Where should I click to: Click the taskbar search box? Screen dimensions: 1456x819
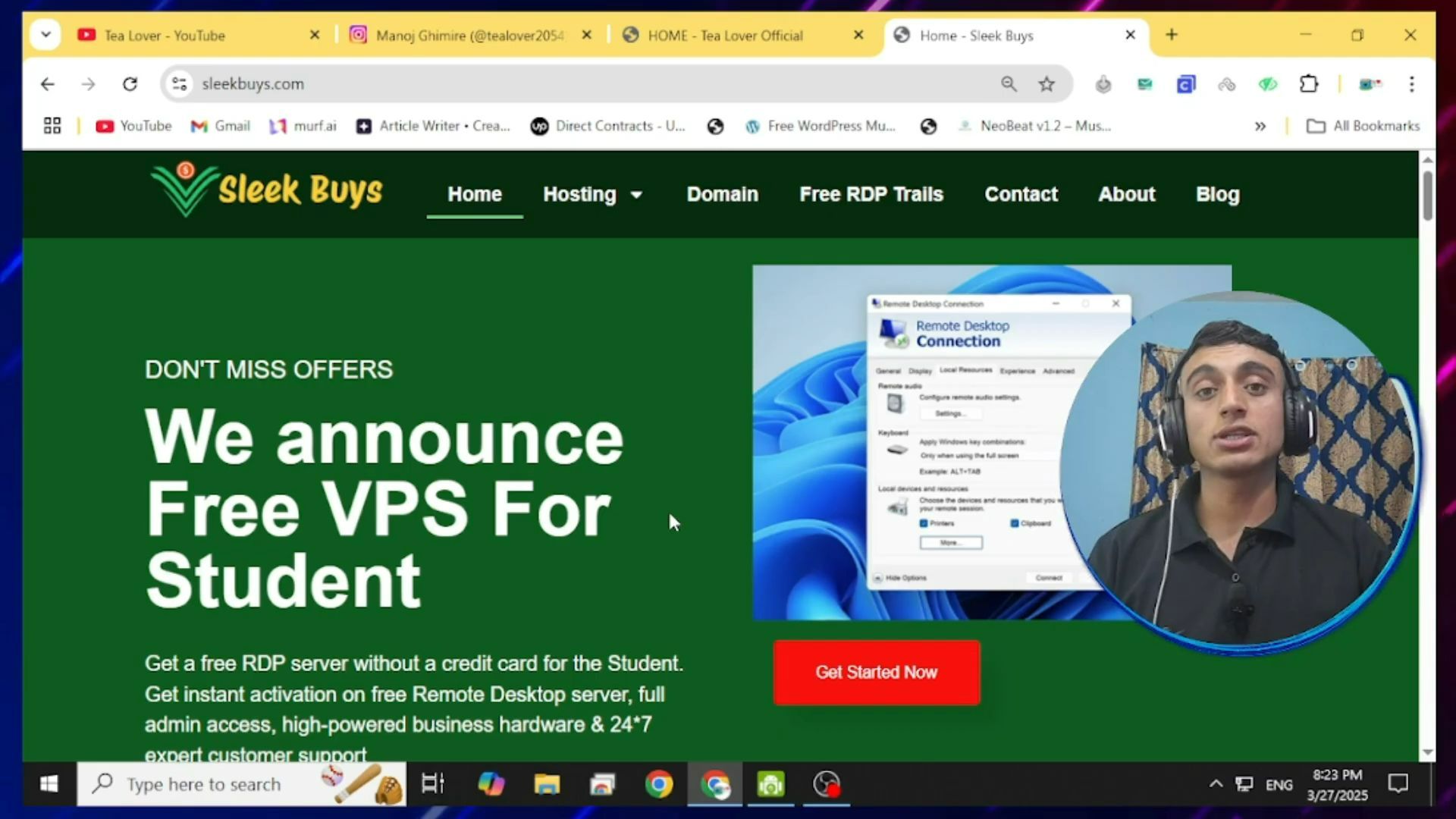[241, 784]
